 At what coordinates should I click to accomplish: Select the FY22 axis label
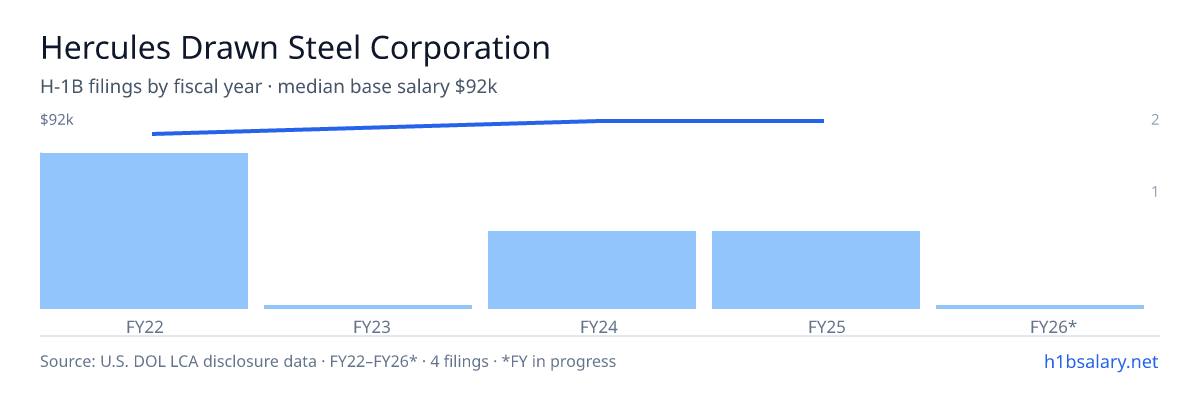point(144,327)
